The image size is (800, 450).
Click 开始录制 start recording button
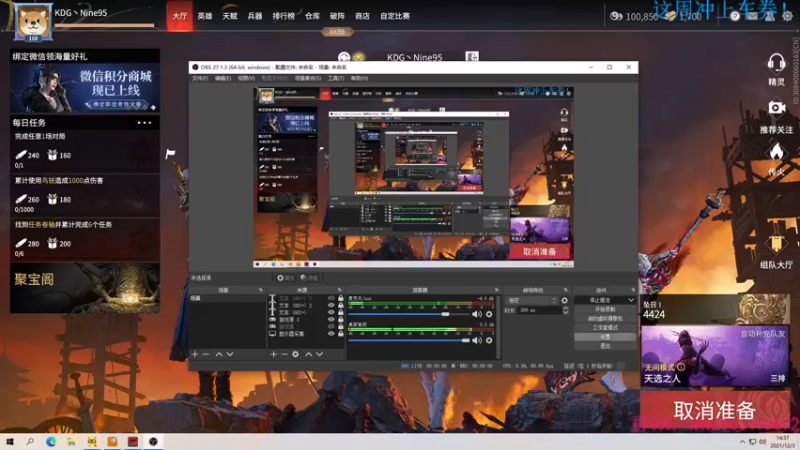point(605,309)
